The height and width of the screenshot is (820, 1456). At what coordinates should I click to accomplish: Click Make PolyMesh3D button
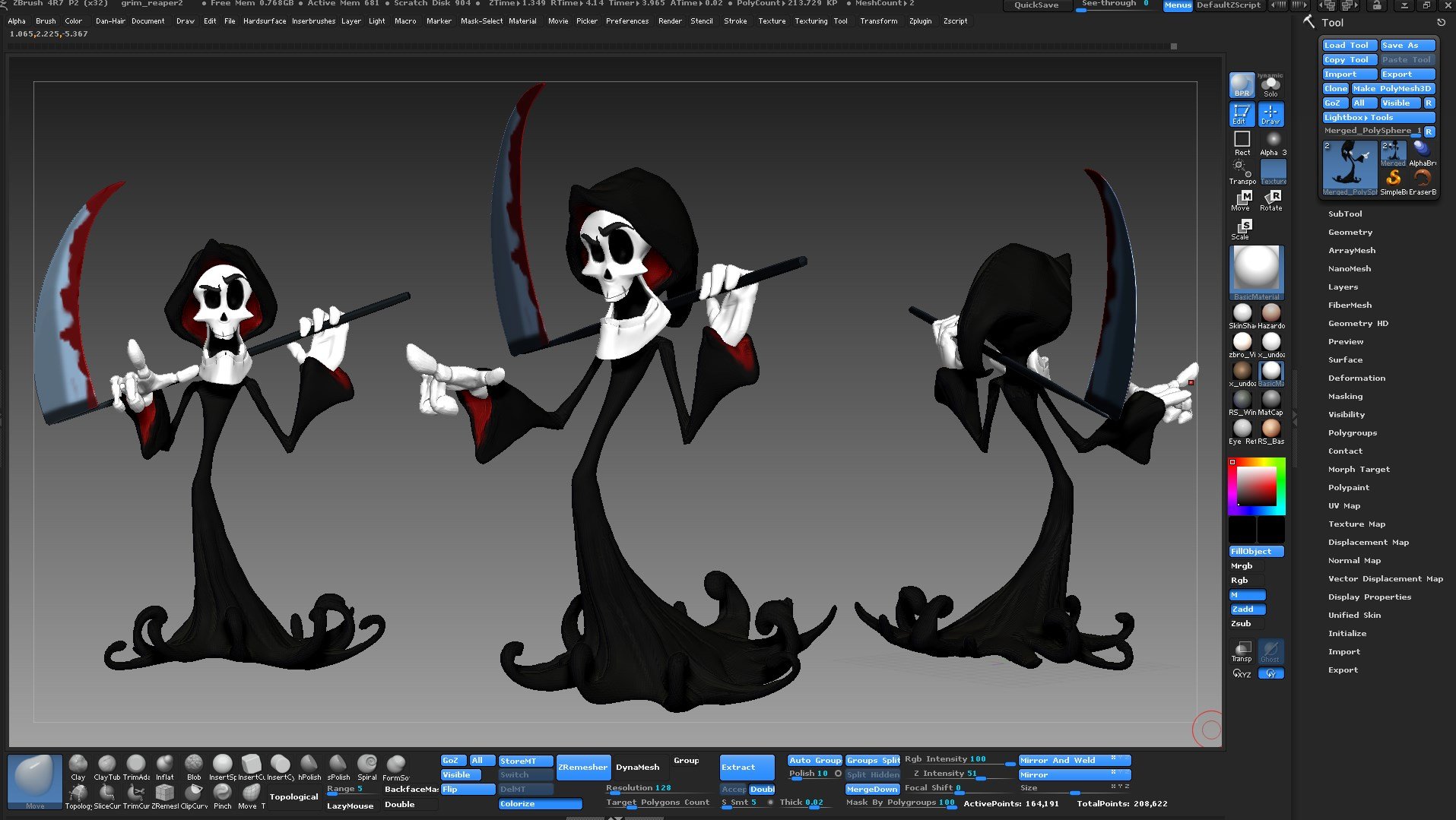click(1393, 88)
